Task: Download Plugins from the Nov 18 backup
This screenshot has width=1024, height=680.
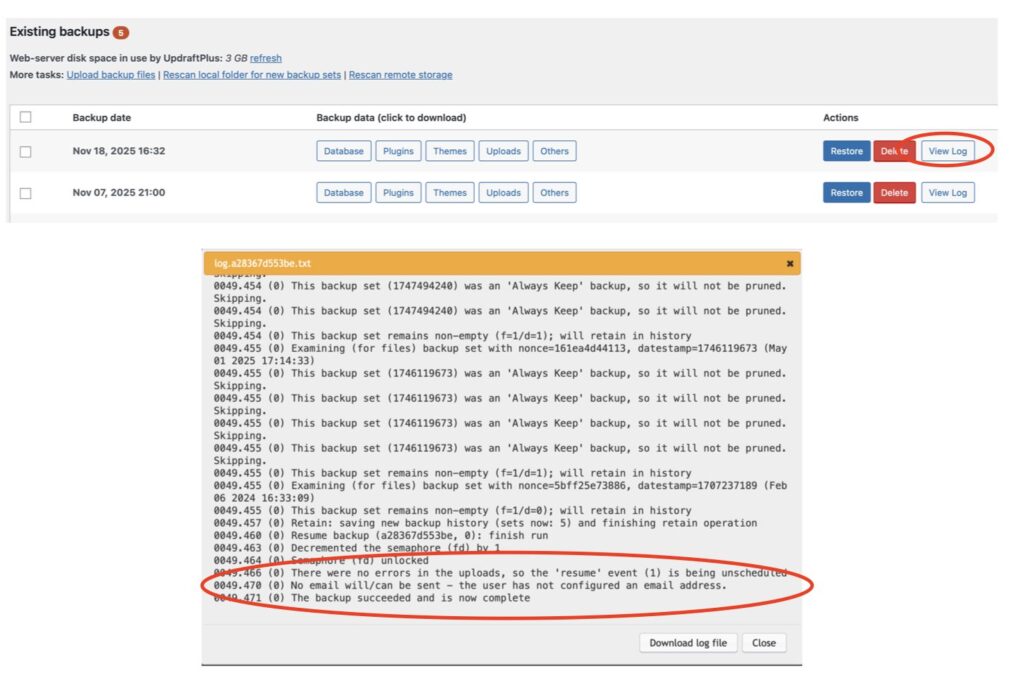Action: 398,152
